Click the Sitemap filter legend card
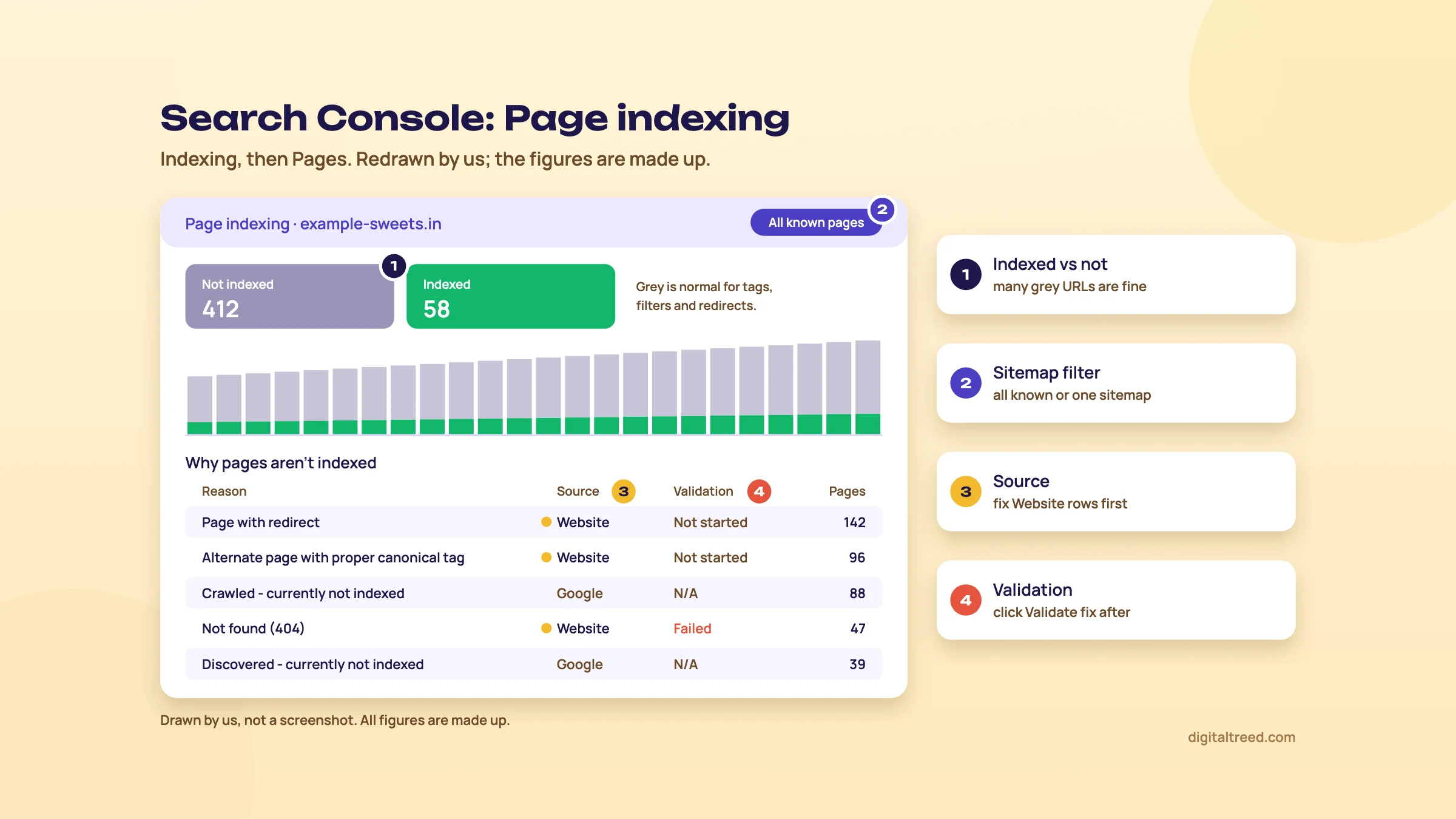Viewport: 1456px width, 819px height. pos(1116,383)
